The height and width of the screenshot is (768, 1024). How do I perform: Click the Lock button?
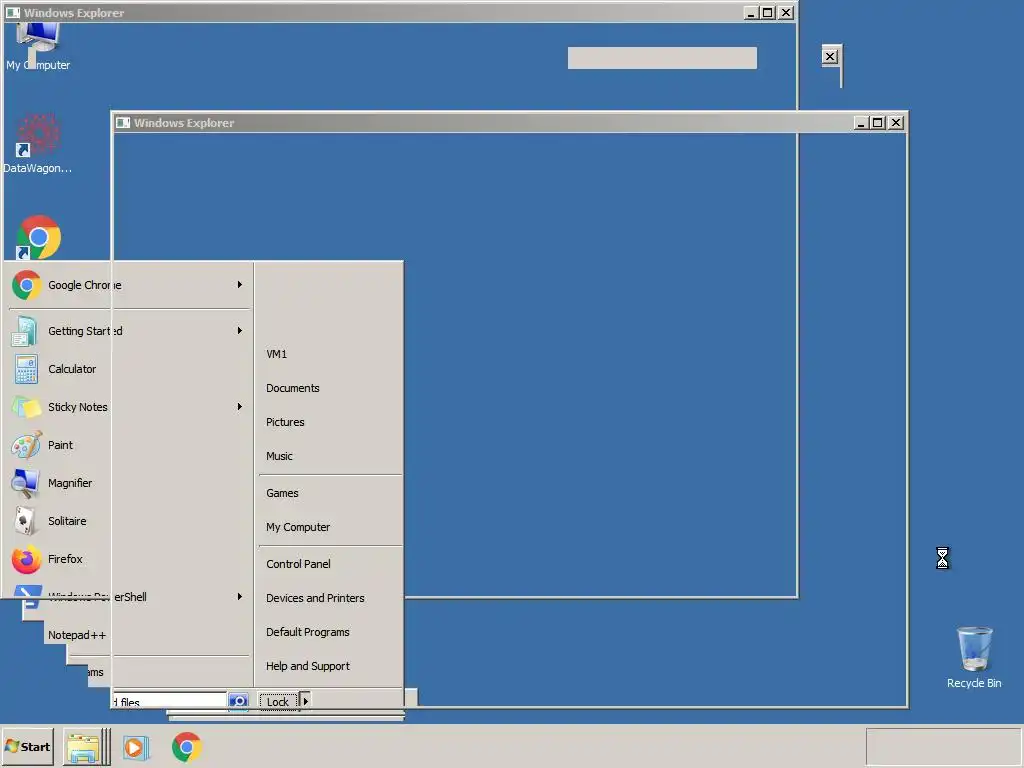point(278,701)
